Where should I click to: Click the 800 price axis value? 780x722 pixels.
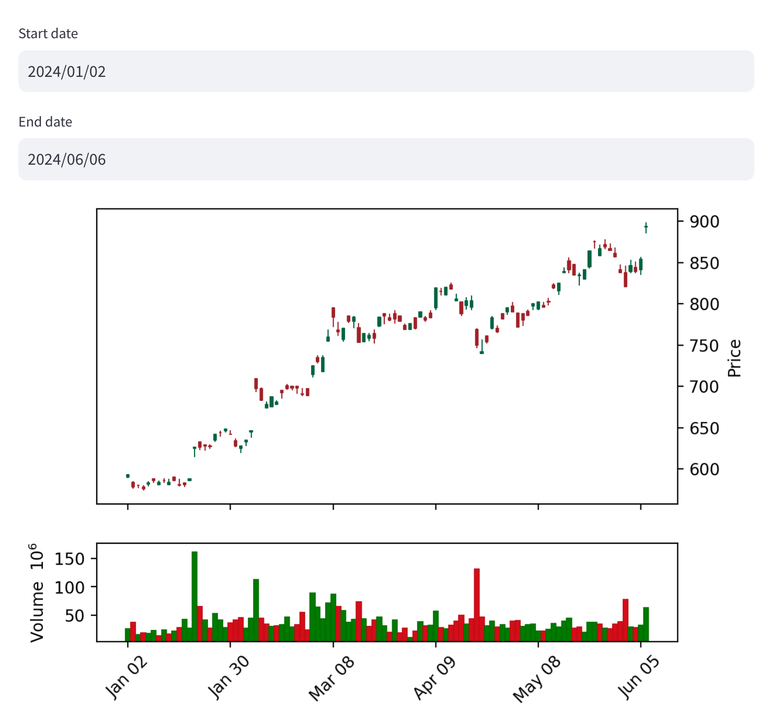click(x=704, y=304)
